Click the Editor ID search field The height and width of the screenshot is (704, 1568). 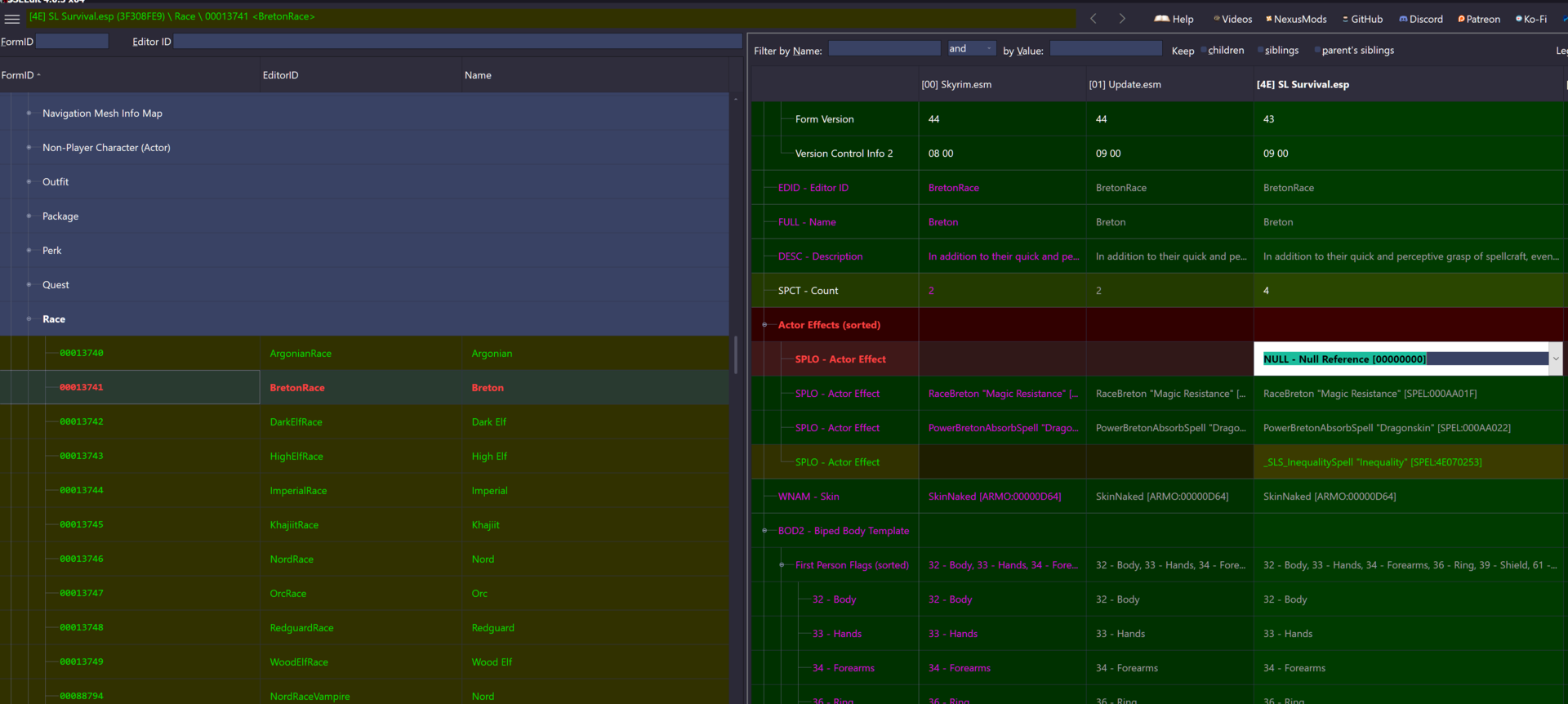(457, 41)
